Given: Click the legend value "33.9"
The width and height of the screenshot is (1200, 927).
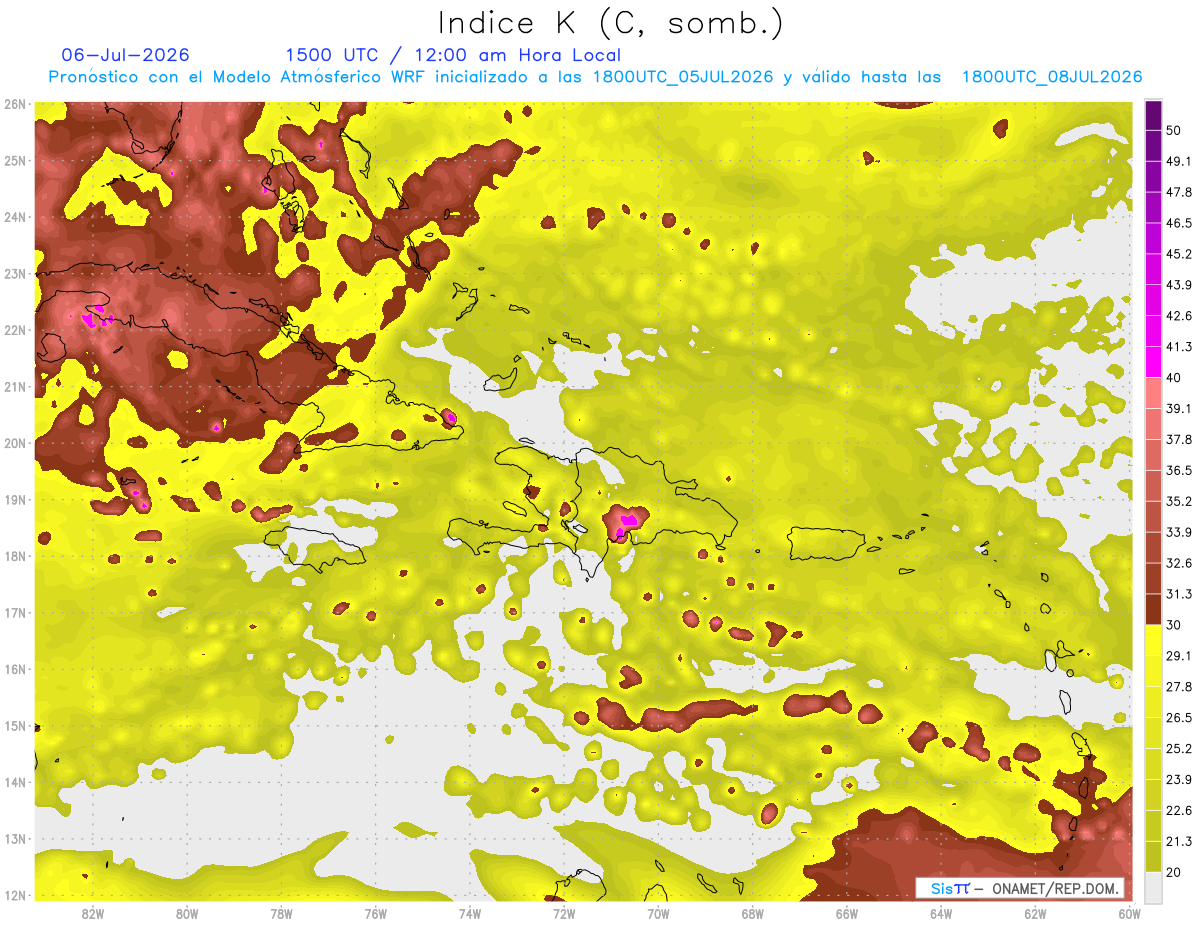Looking at the screenshot, I should click(1179, 532).
